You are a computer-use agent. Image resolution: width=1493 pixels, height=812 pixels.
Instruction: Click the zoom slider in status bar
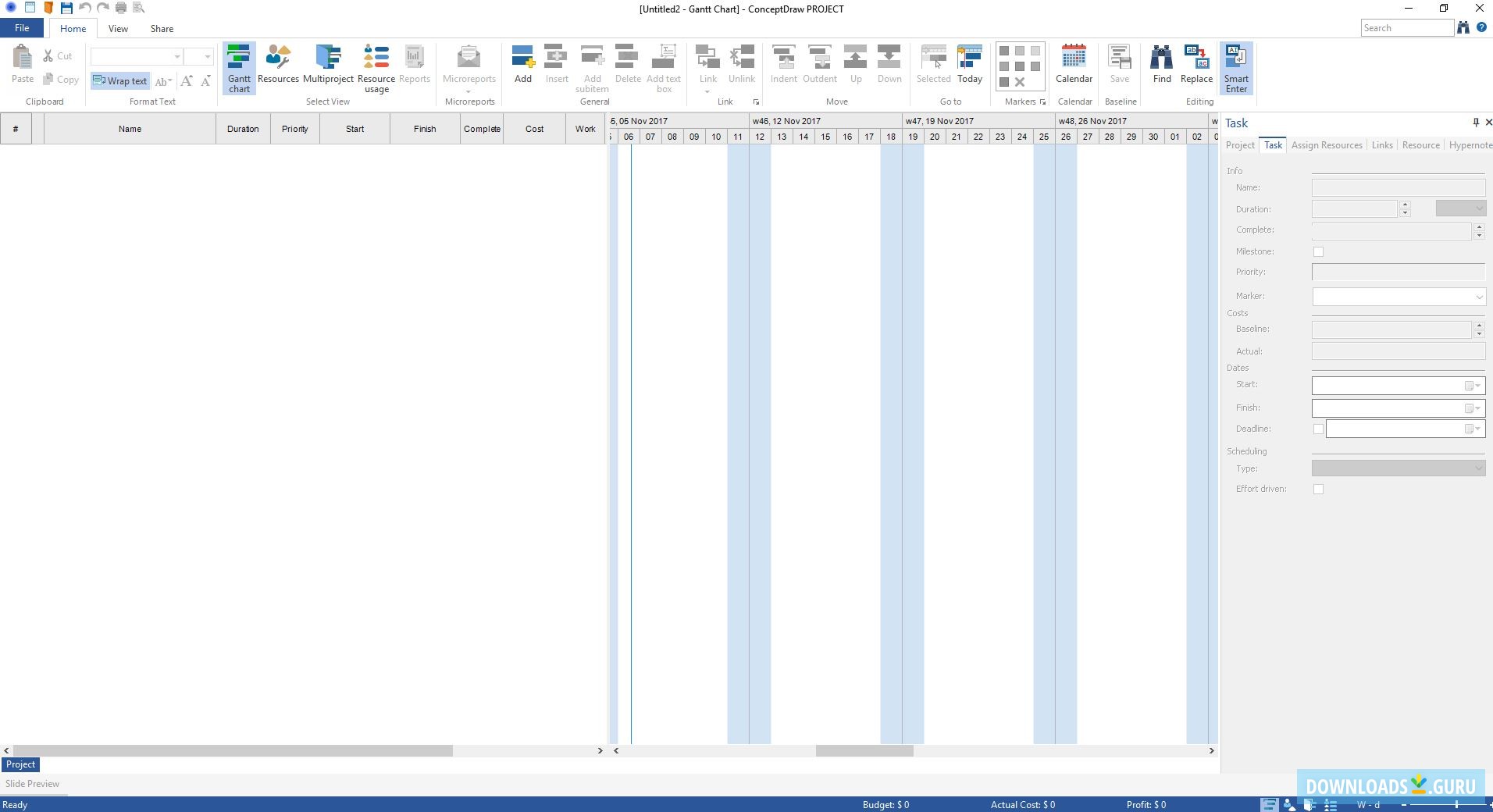point(1456,804)
